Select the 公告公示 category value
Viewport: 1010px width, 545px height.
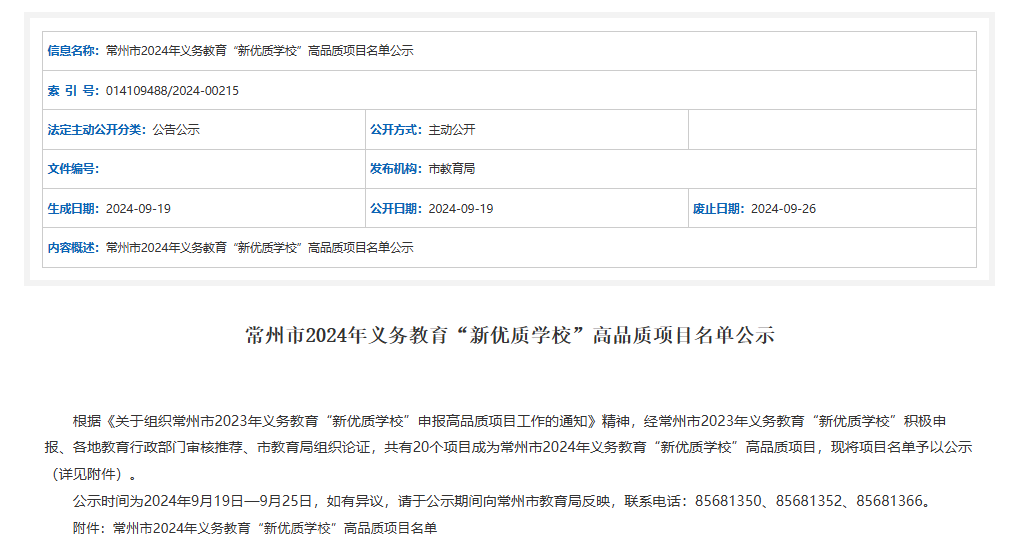tap(176, 130)
